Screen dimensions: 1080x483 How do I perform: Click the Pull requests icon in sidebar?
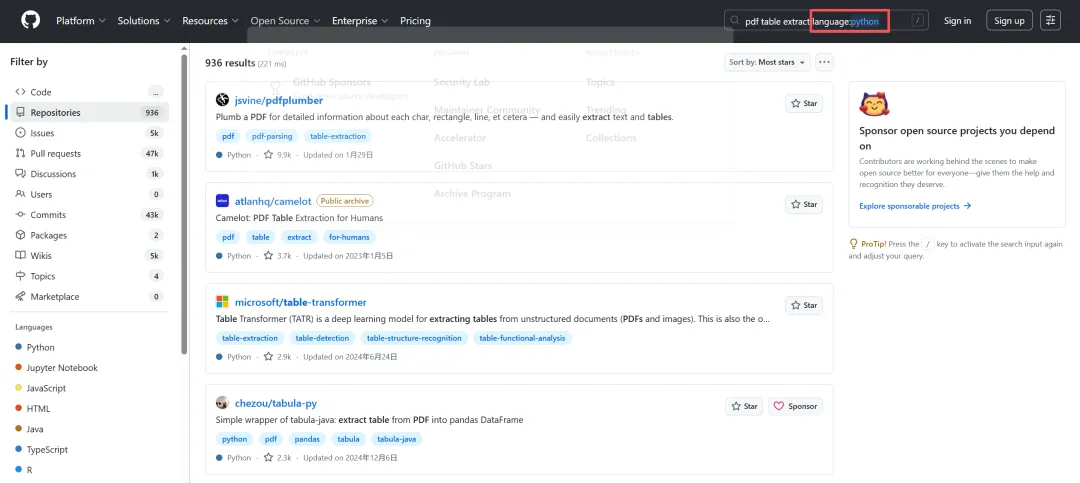coord(21,153)
